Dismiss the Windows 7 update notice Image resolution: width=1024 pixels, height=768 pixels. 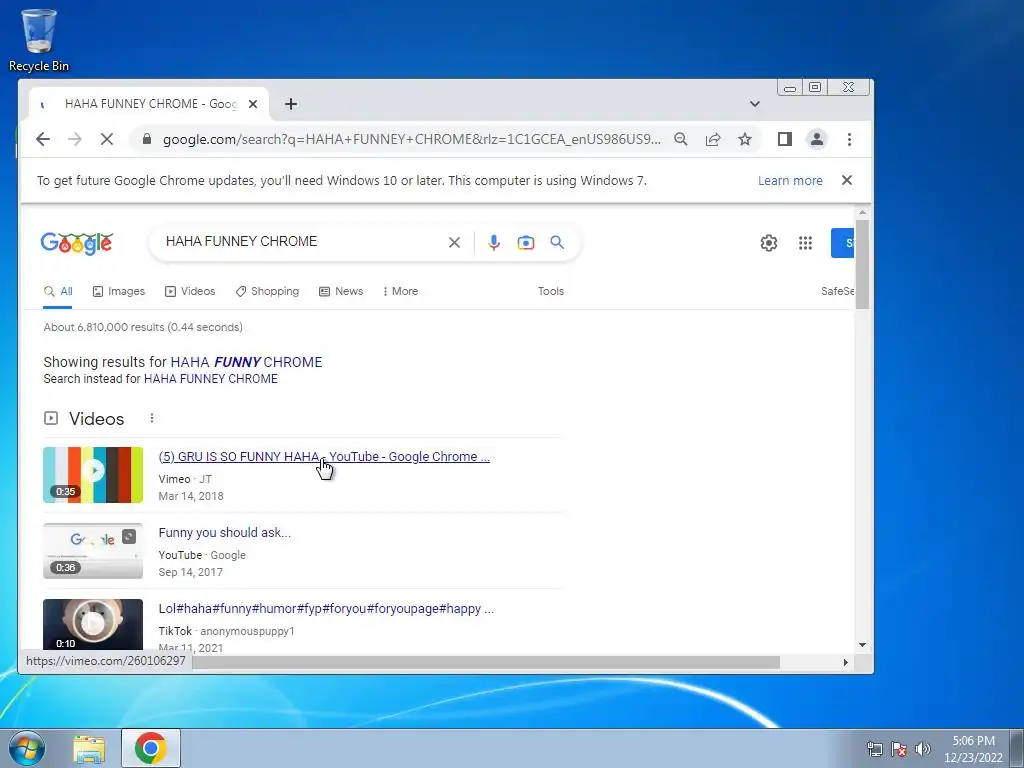[x=847, y=180]
